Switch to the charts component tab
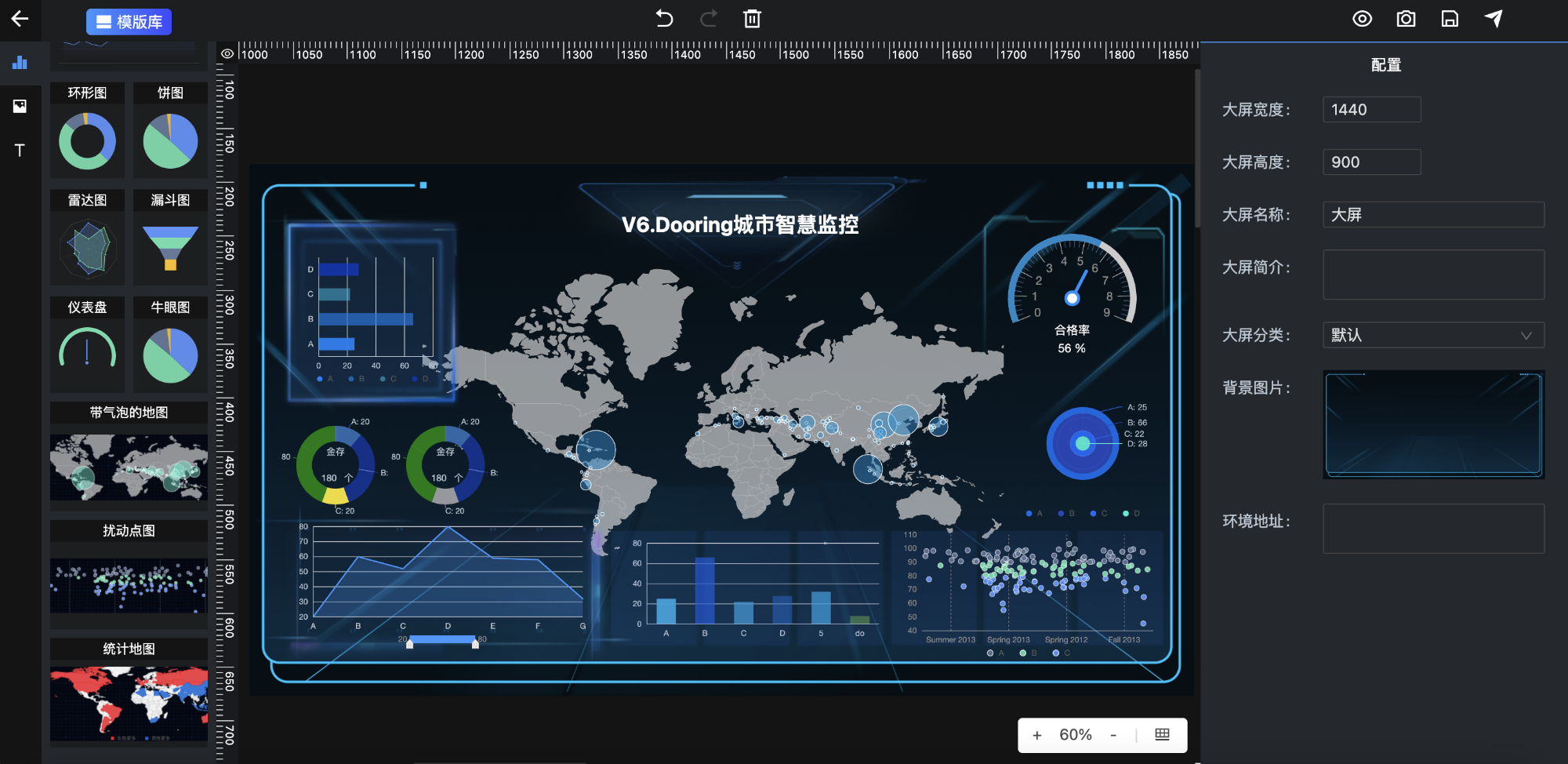 tap(20, 62)
